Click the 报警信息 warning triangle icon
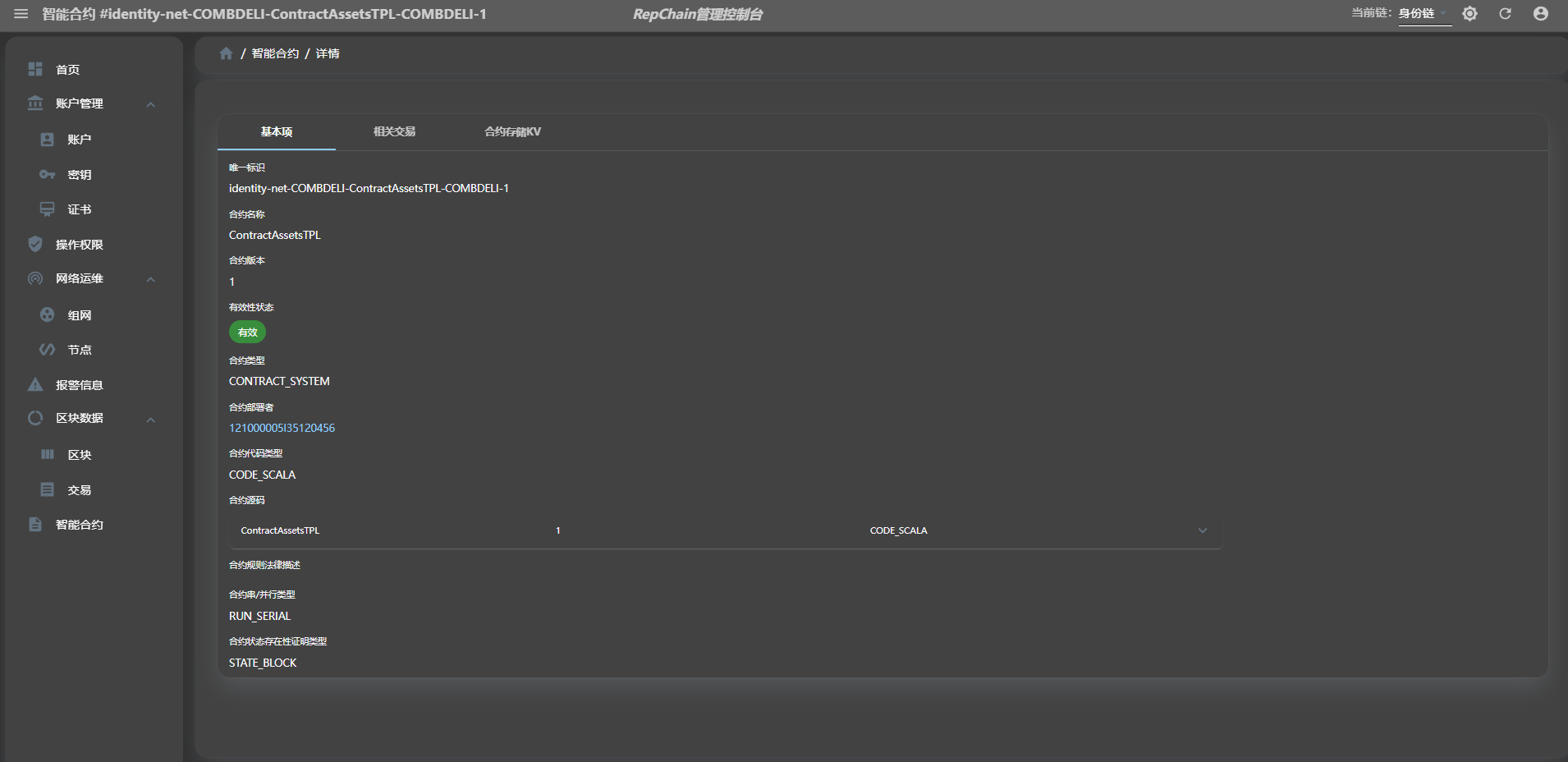This screenshot has width=1568, height=762. tap(35, 384)
